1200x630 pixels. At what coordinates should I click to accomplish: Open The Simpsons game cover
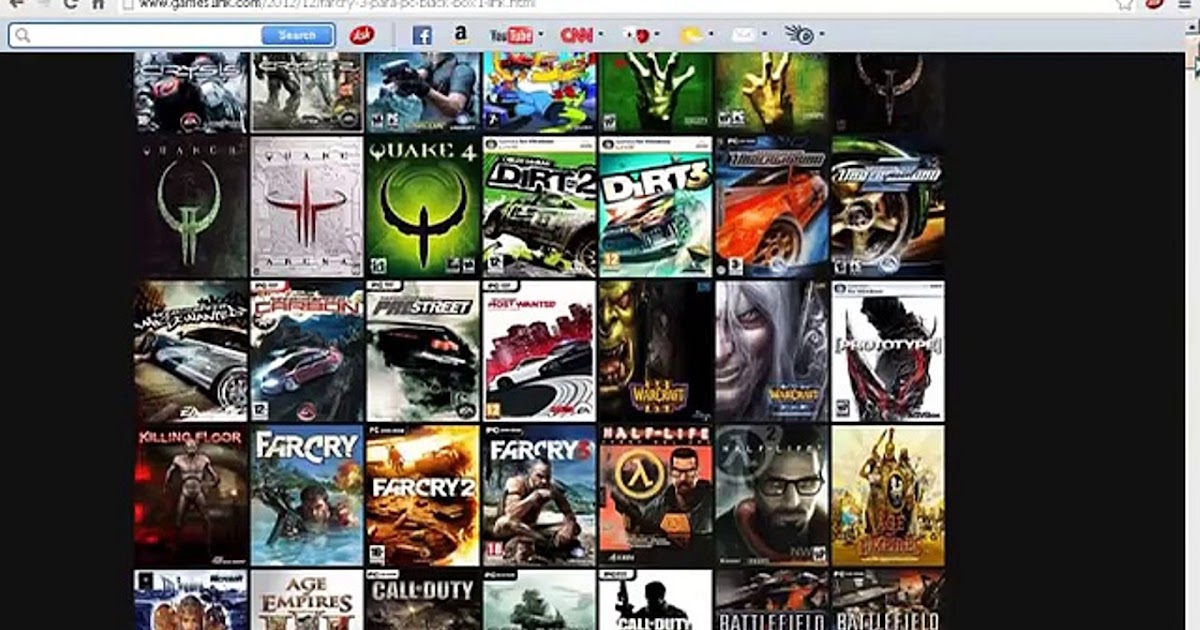(540, 92)
